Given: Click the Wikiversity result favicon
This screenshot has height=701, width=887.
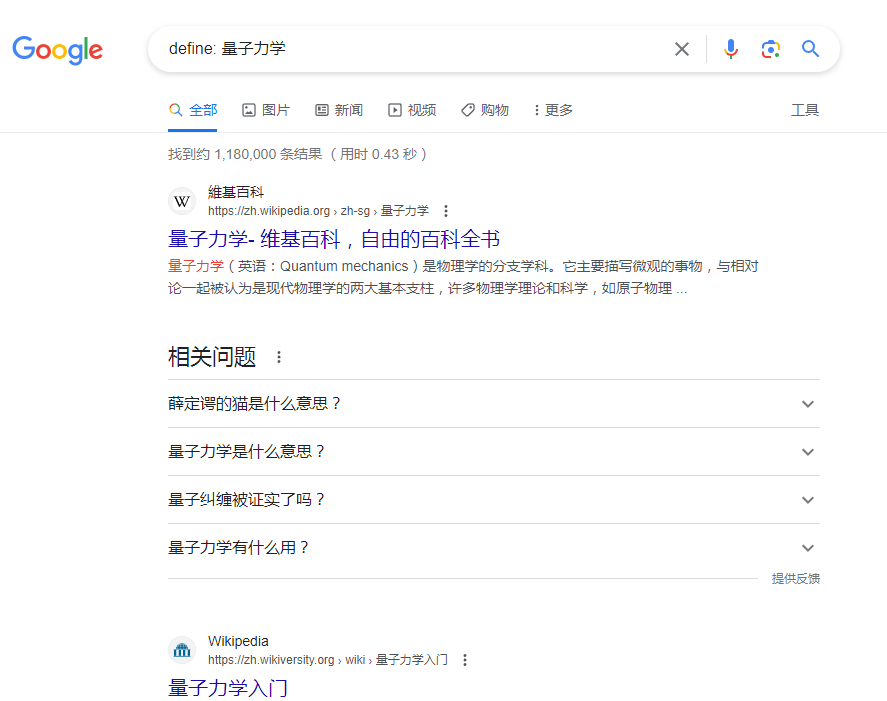Looking at the screenshot, I should pyautogui.click(x=182, y=651).
